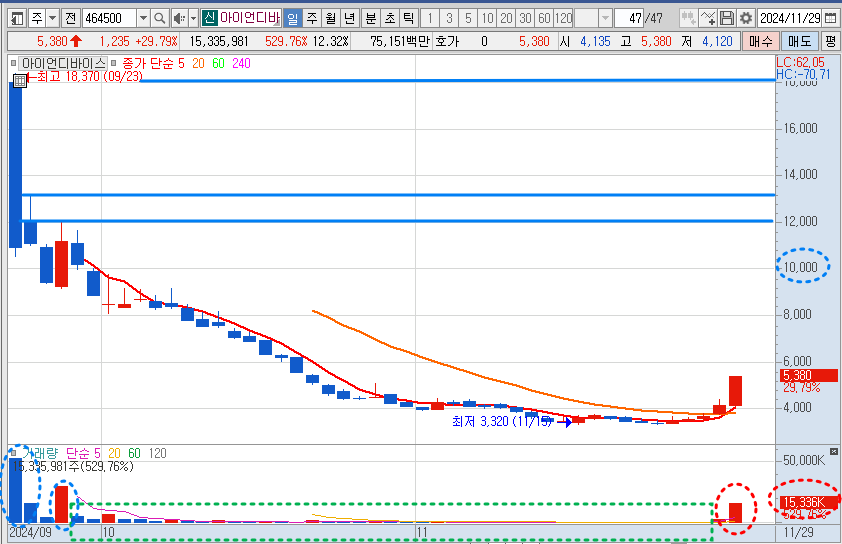Click the 11/29 date label on axis
The height and width of the screenshot is (544, 842).
coord(799,532)
